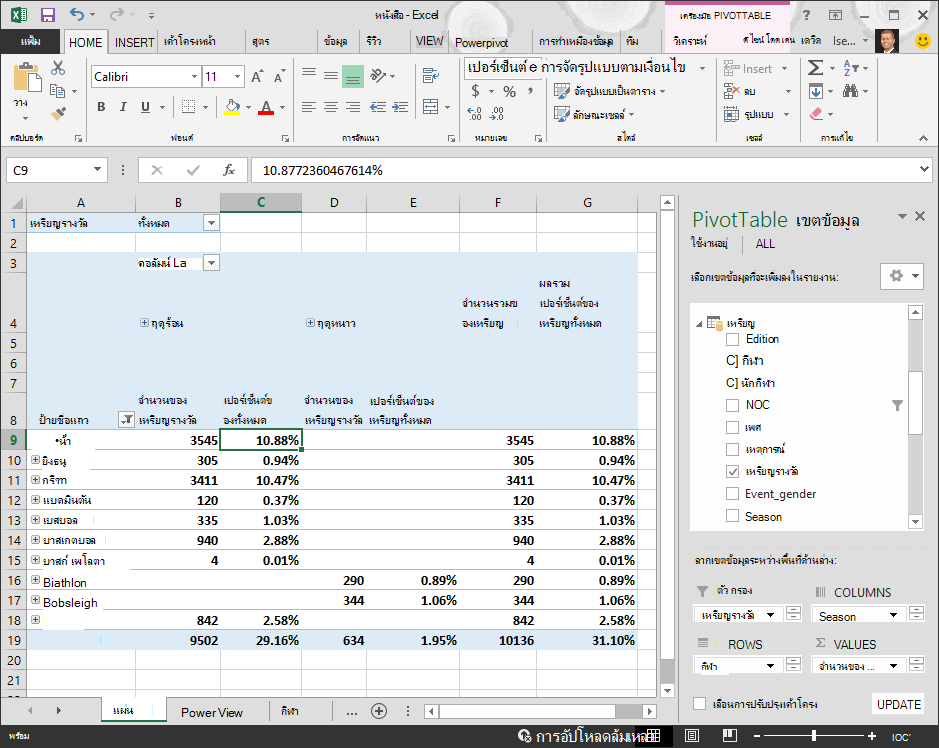Click the UPDATE button
939x748 pixels.
tap(898, 704)
